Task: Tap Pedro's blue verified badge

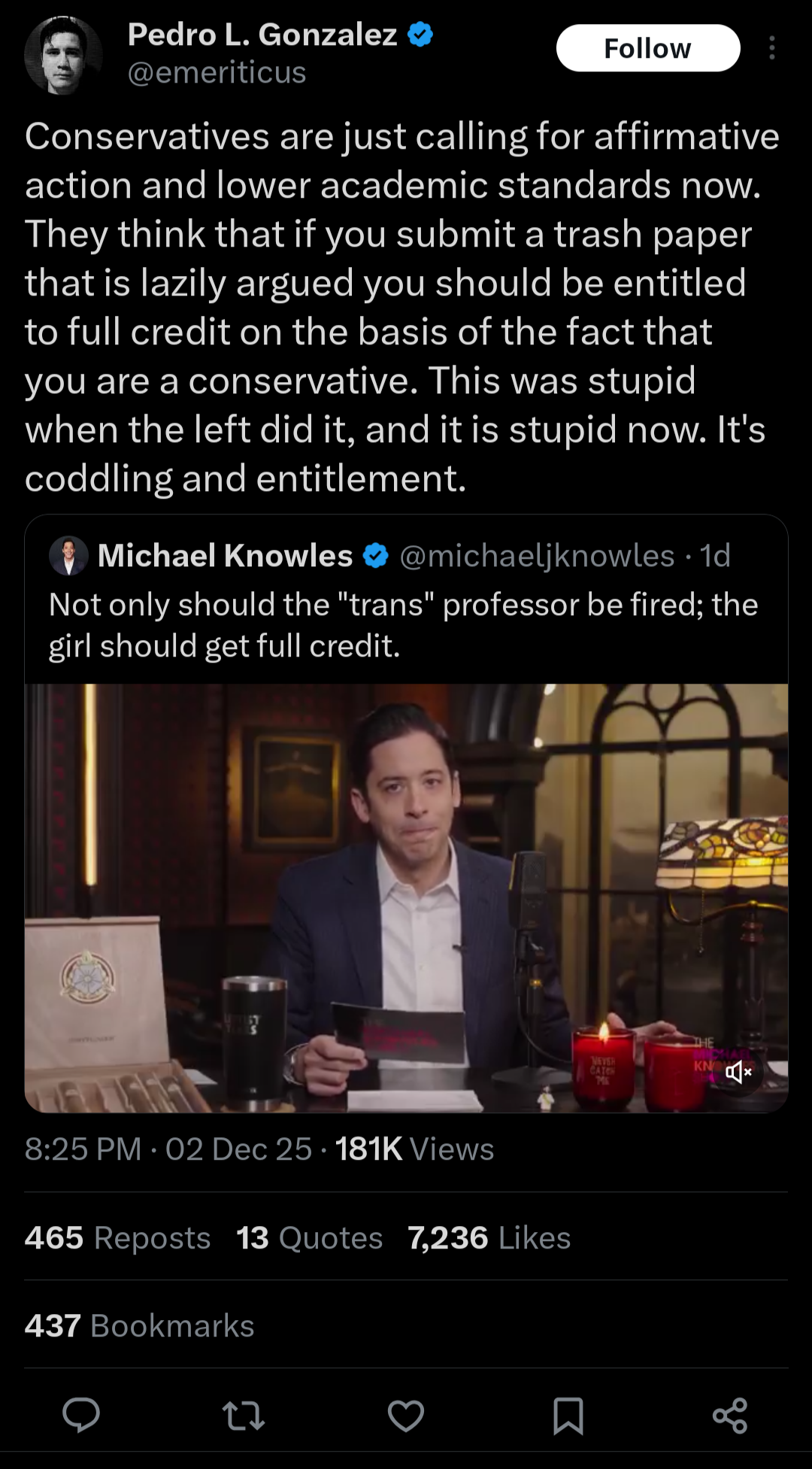Action: pos(420,35)
